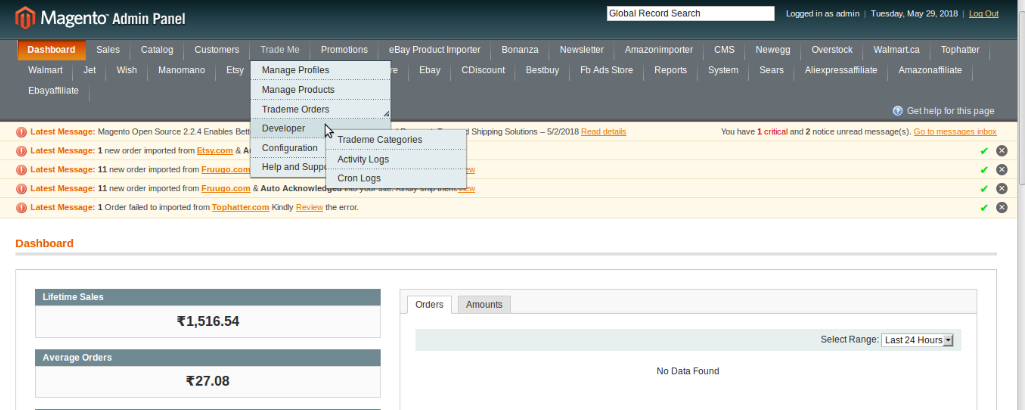
Task: Open the Amazonaffiliate menu
Action: click(x=930, y=70)
